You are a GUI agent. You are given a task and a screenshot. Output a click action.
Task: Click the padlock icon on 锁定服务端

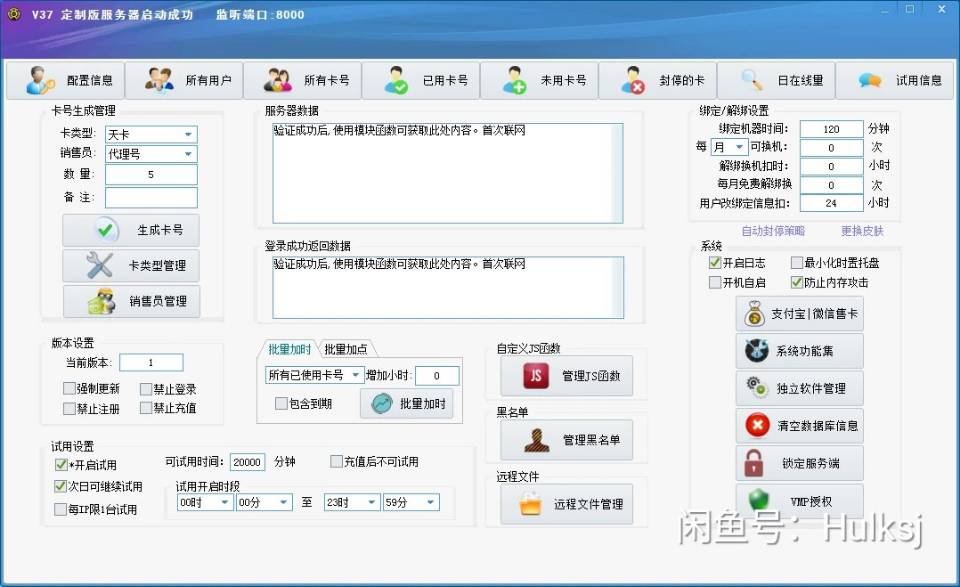[754, 463]
